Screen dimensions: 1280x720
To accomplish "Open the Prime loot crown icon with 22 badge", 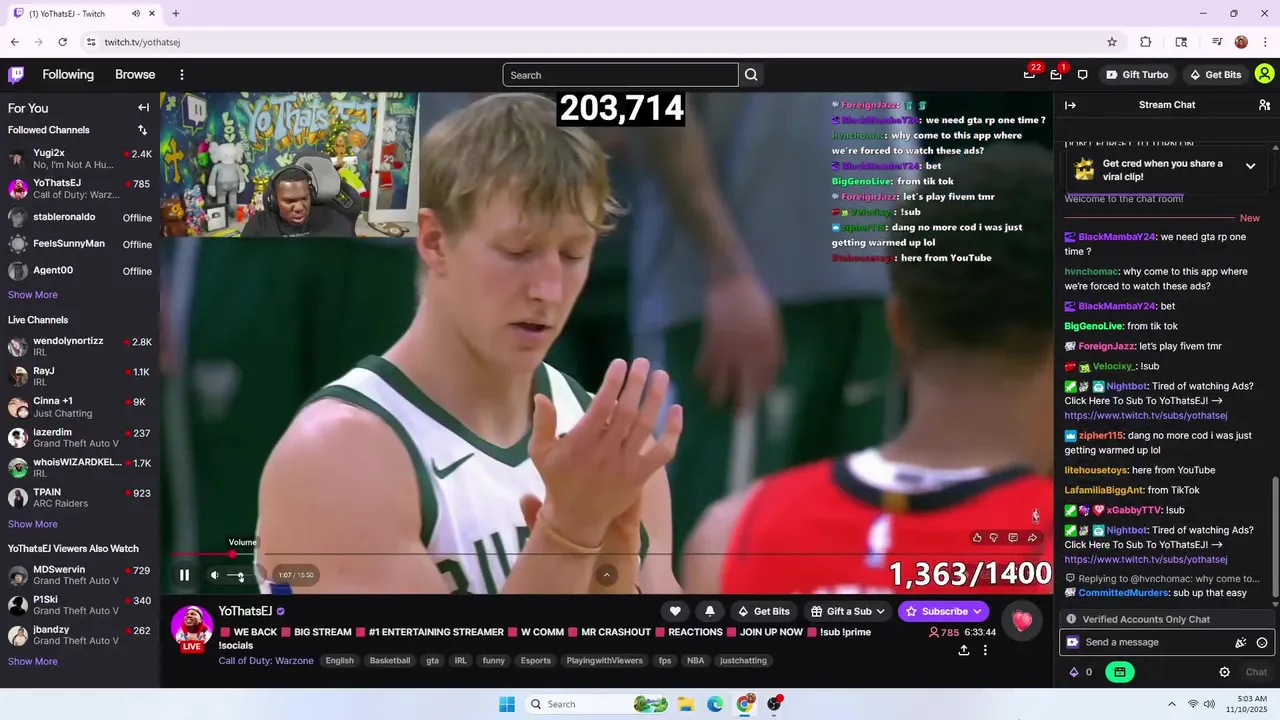I will tap(1029, 75).
